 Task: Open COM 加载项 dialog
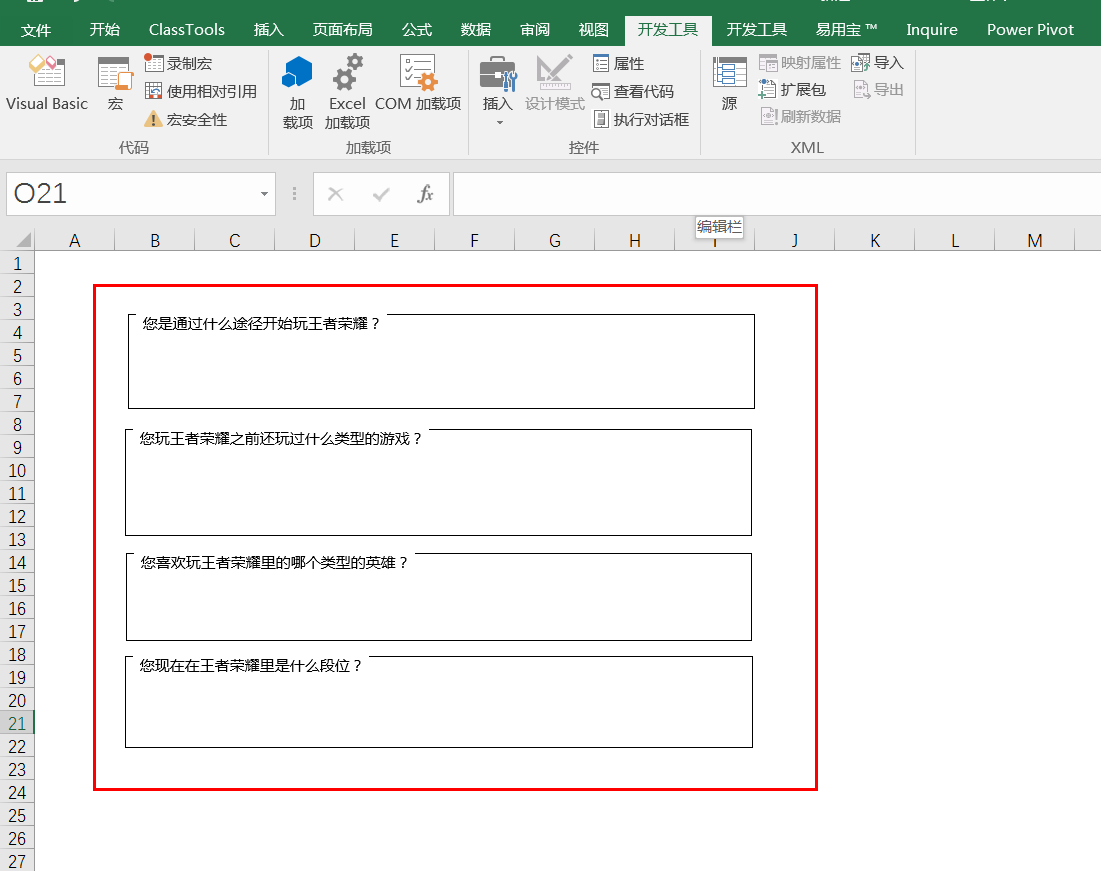tap(418, 83)
